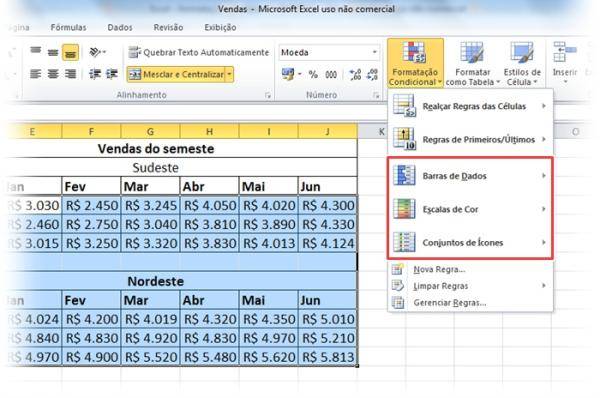This screenshot has height=398, width=600.
Task: Open Escalas de Cor color options
Action: 470,209
